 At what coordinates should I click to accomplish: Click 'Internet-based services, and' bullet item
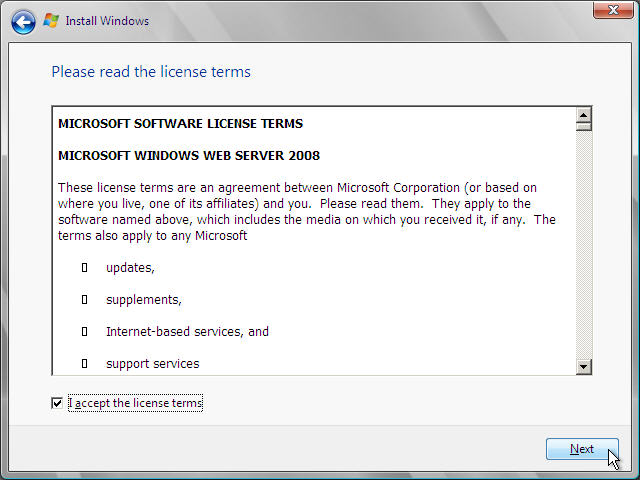[x=187, y=331]
